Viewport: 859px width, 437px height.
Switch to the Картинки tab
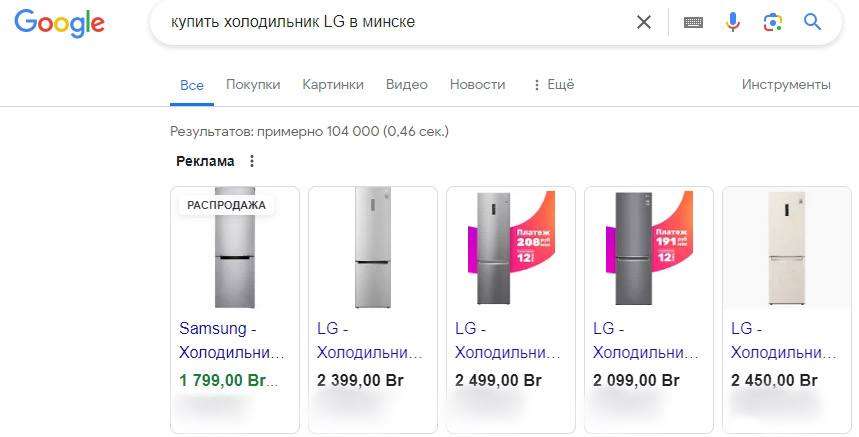point(333,85)
